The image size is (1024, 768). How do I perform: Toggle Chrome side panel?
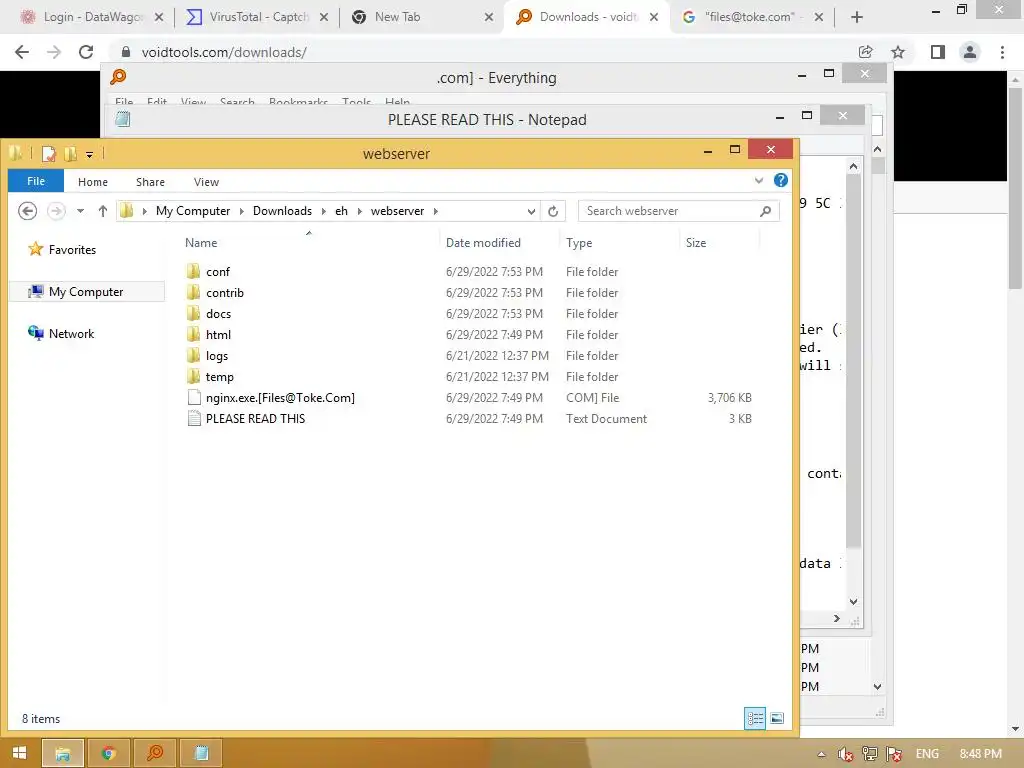tap(938, 52)
